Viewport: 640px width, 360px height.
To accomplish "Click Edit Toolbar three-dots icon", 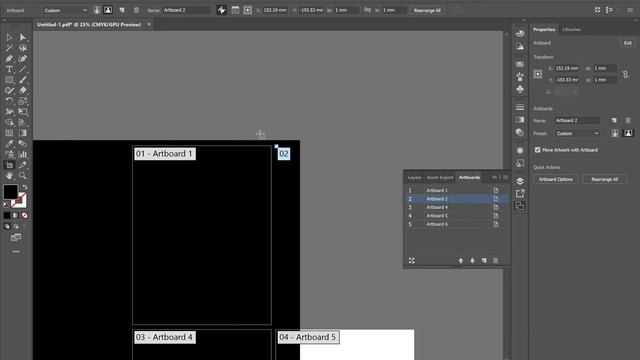I will [16, 252].
